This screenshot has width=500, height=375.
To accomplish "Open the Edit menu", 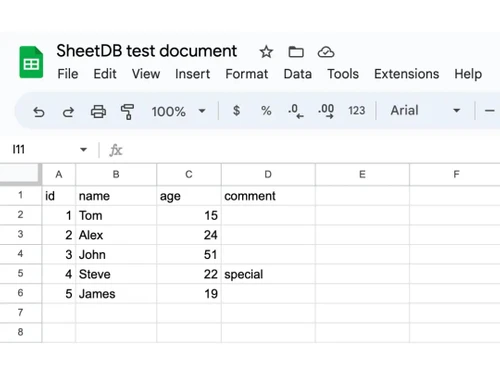I will (105, 74).
